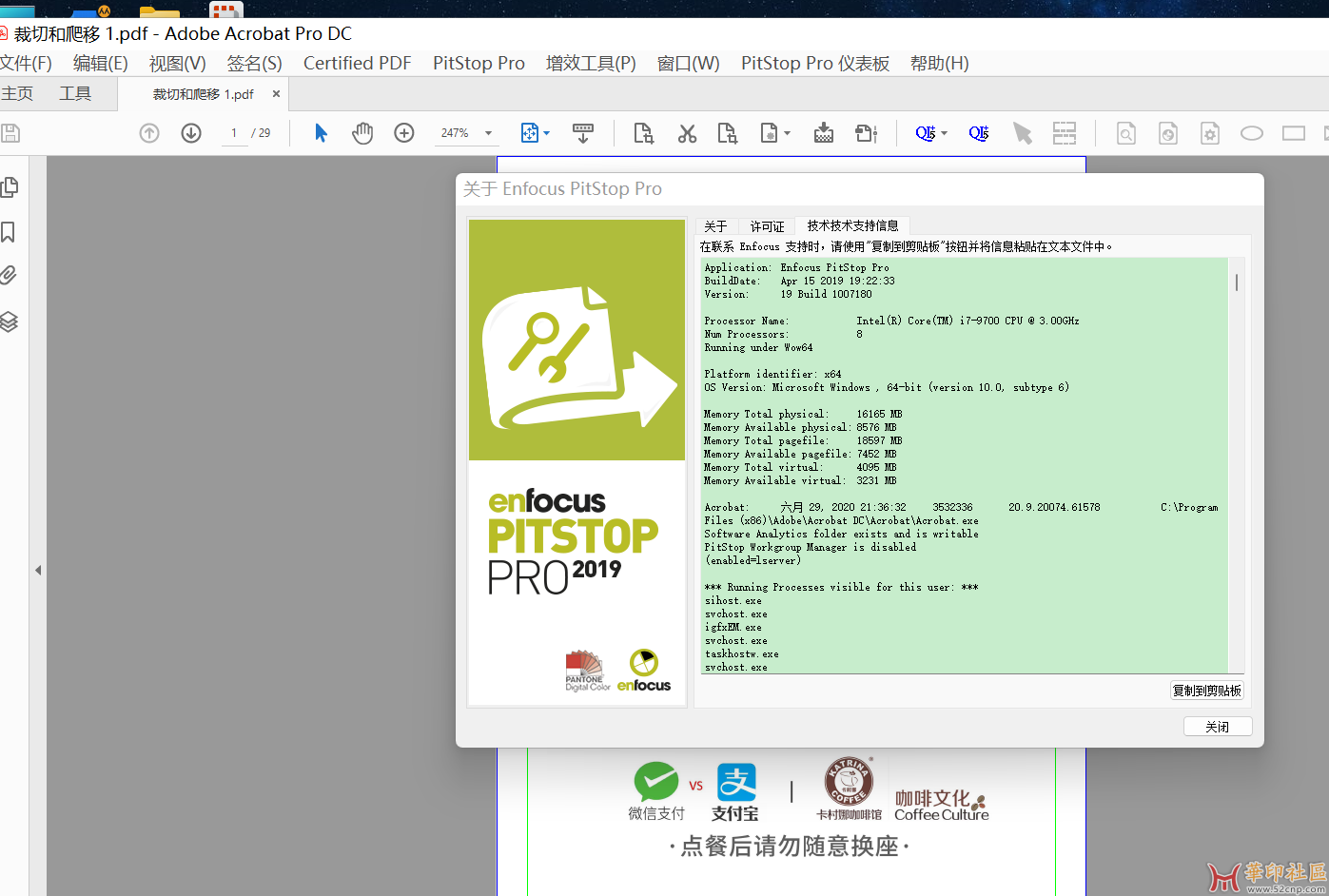Select the 技术技术支持信息 tab

click(852, 225)
